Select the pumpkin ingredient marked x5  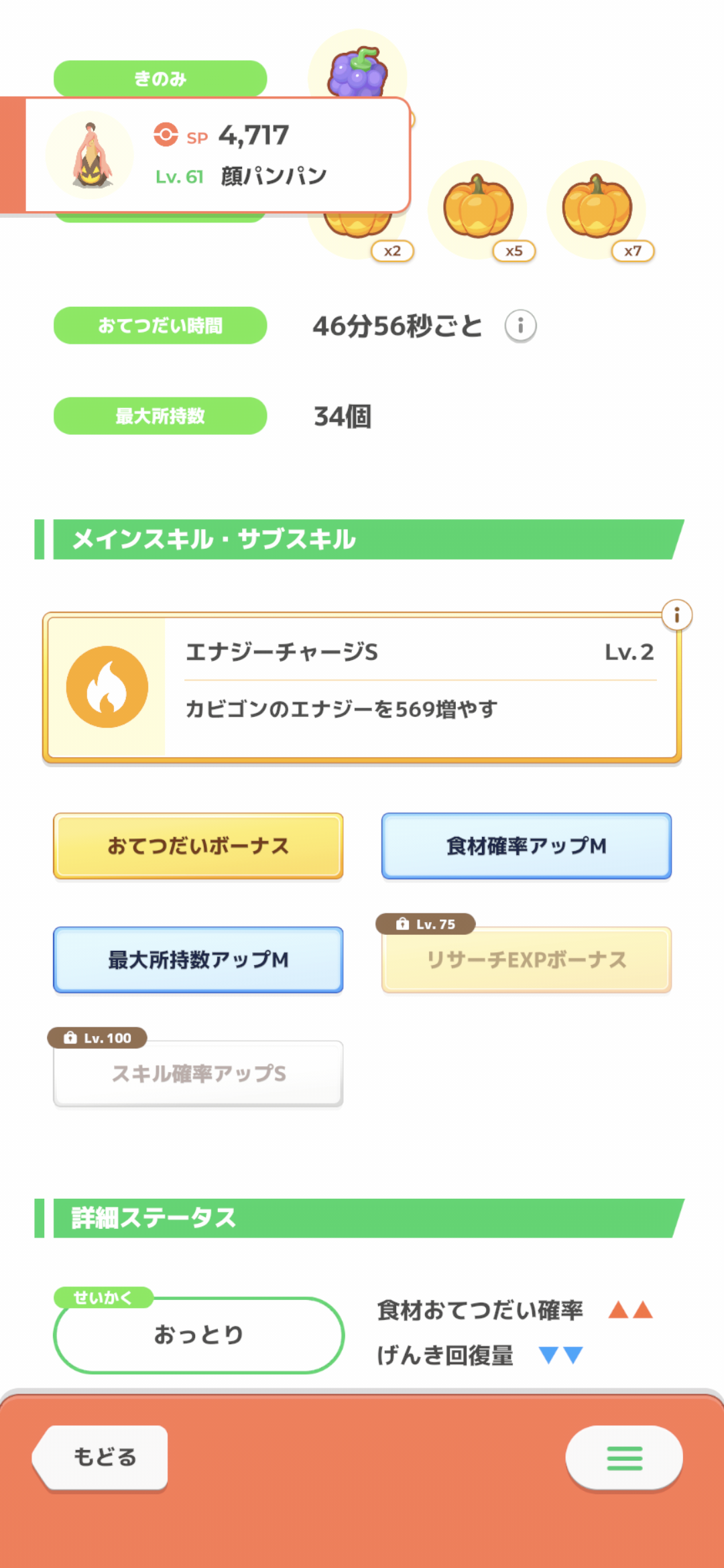[478, 209]
